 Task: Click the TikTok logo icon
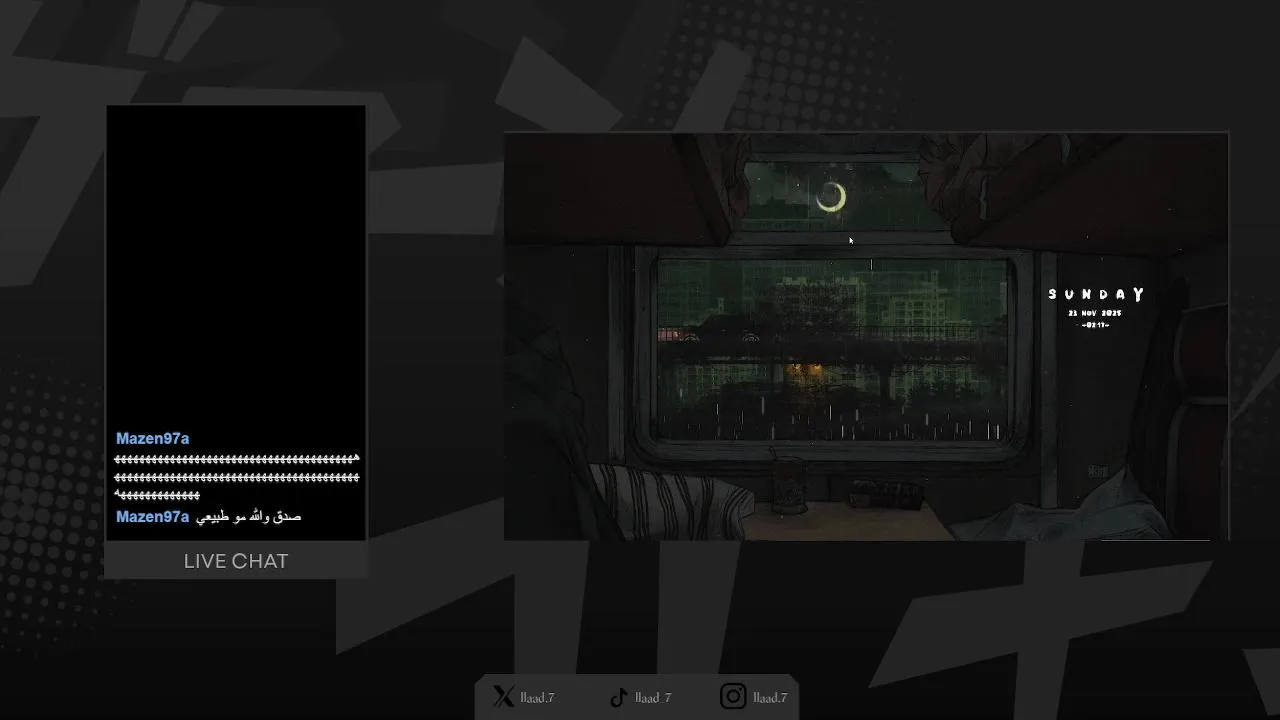coord(619,697)
